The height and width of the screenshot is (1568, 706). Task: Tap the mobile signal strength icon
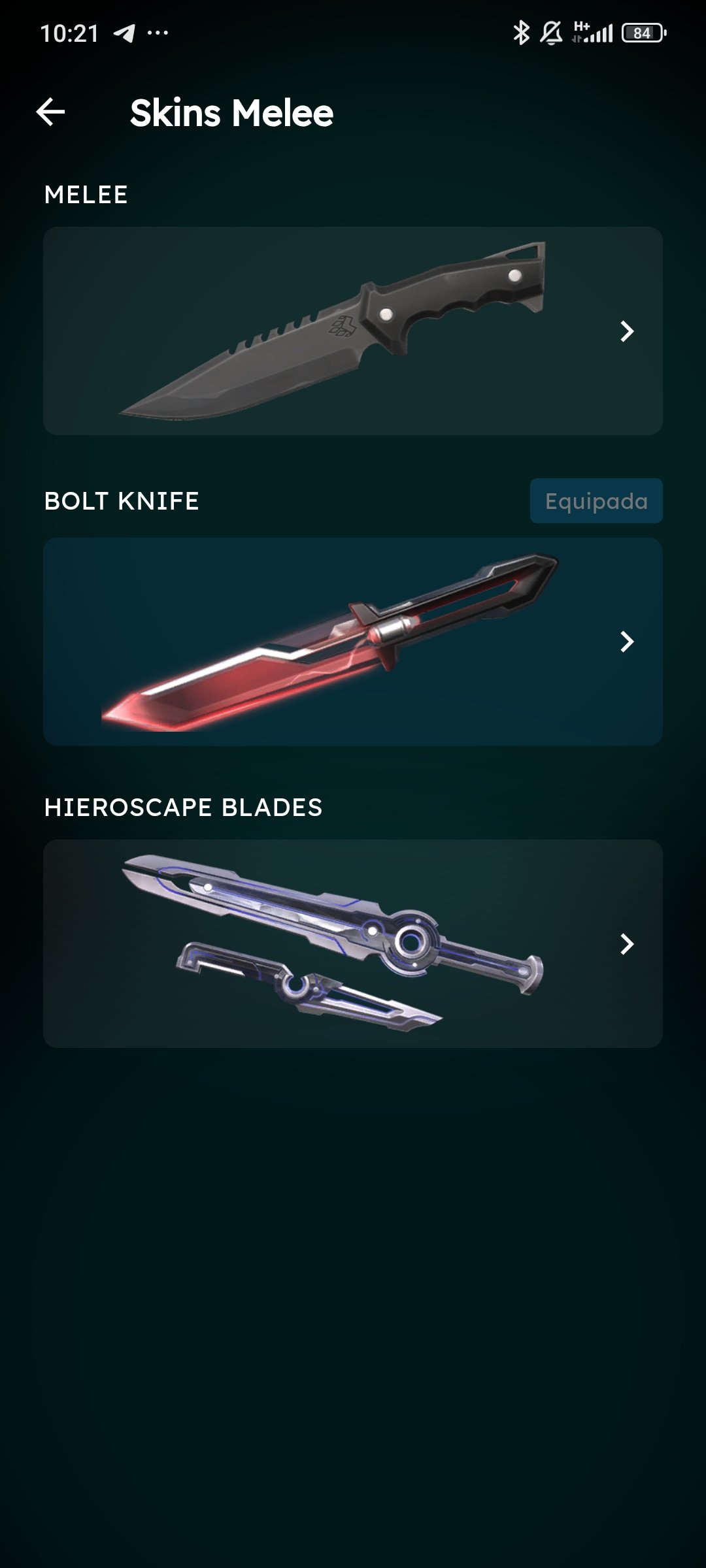pyautogui.click(x=593, y=32)
